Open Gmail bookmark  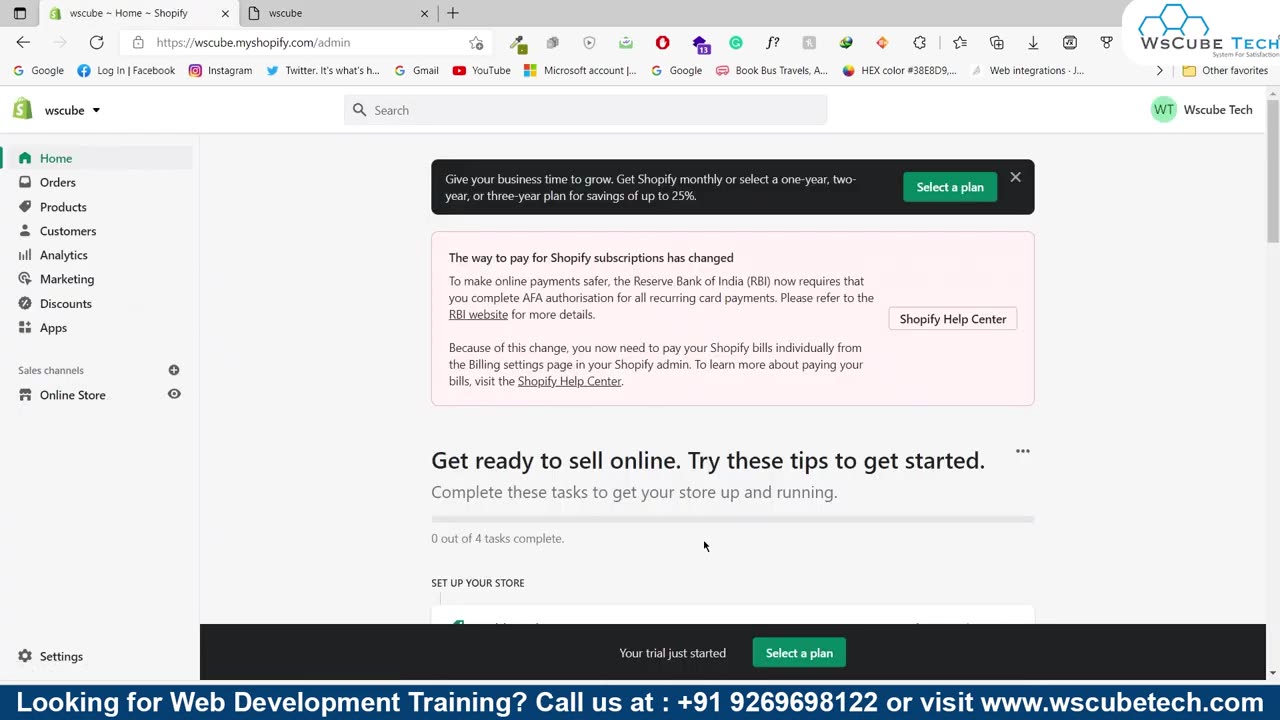[x=416, y=71]
